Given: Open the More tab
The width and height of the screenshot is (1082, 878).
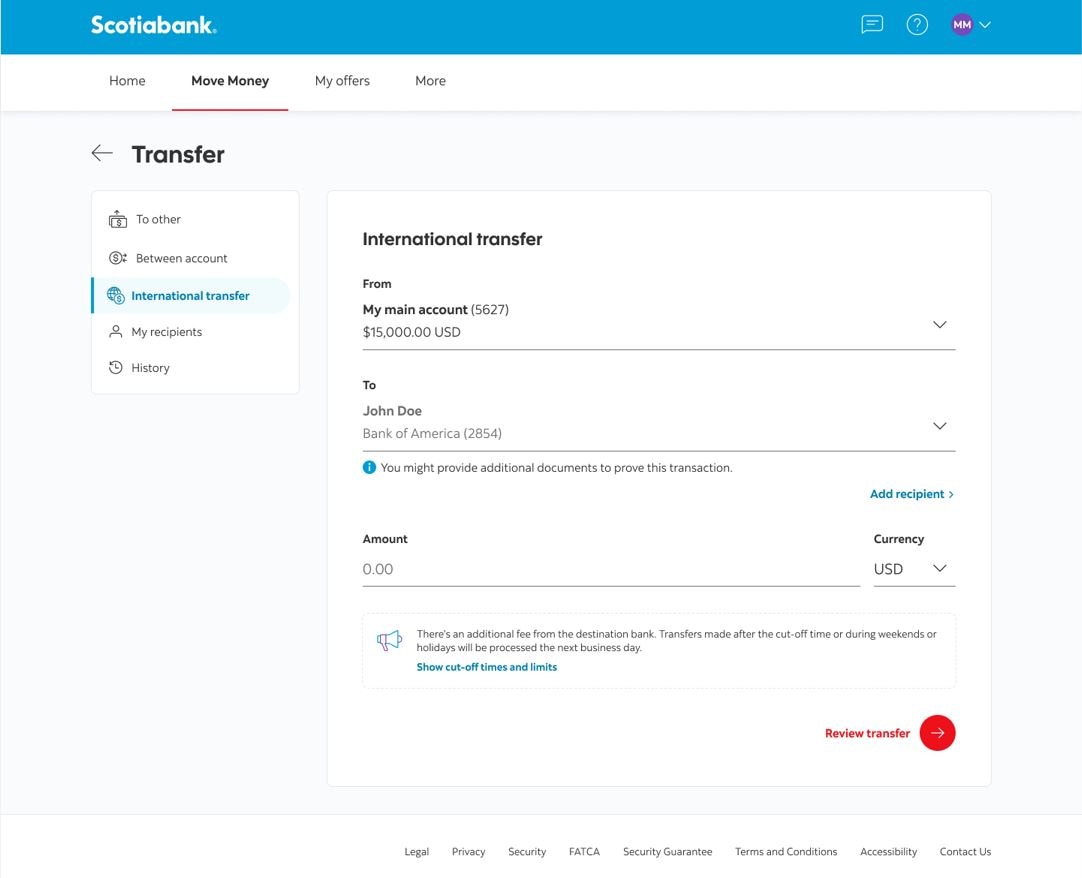Looking at the screenshot, I should (431, 81).
